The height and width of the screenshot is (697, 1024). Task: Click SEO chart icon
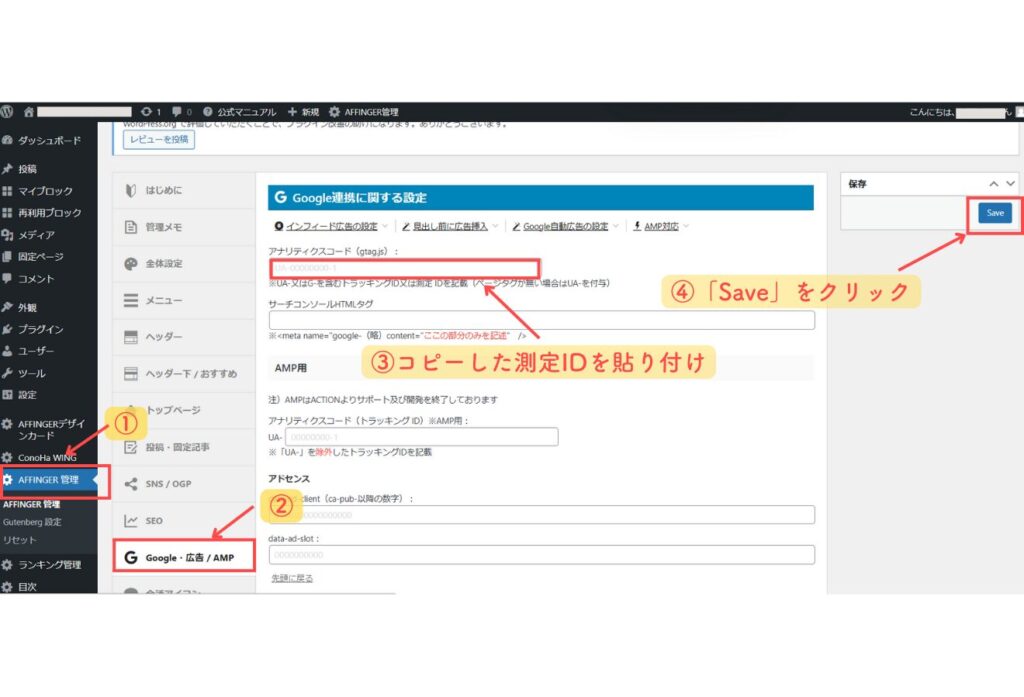tap(131, 521)
